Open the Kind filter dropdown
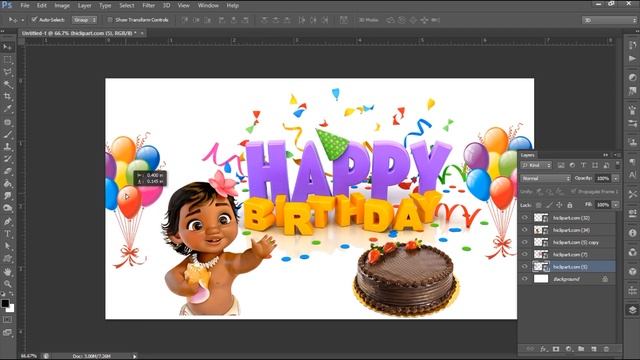The height and width of the screenshot is (360, 640). [x=536, y=165]
